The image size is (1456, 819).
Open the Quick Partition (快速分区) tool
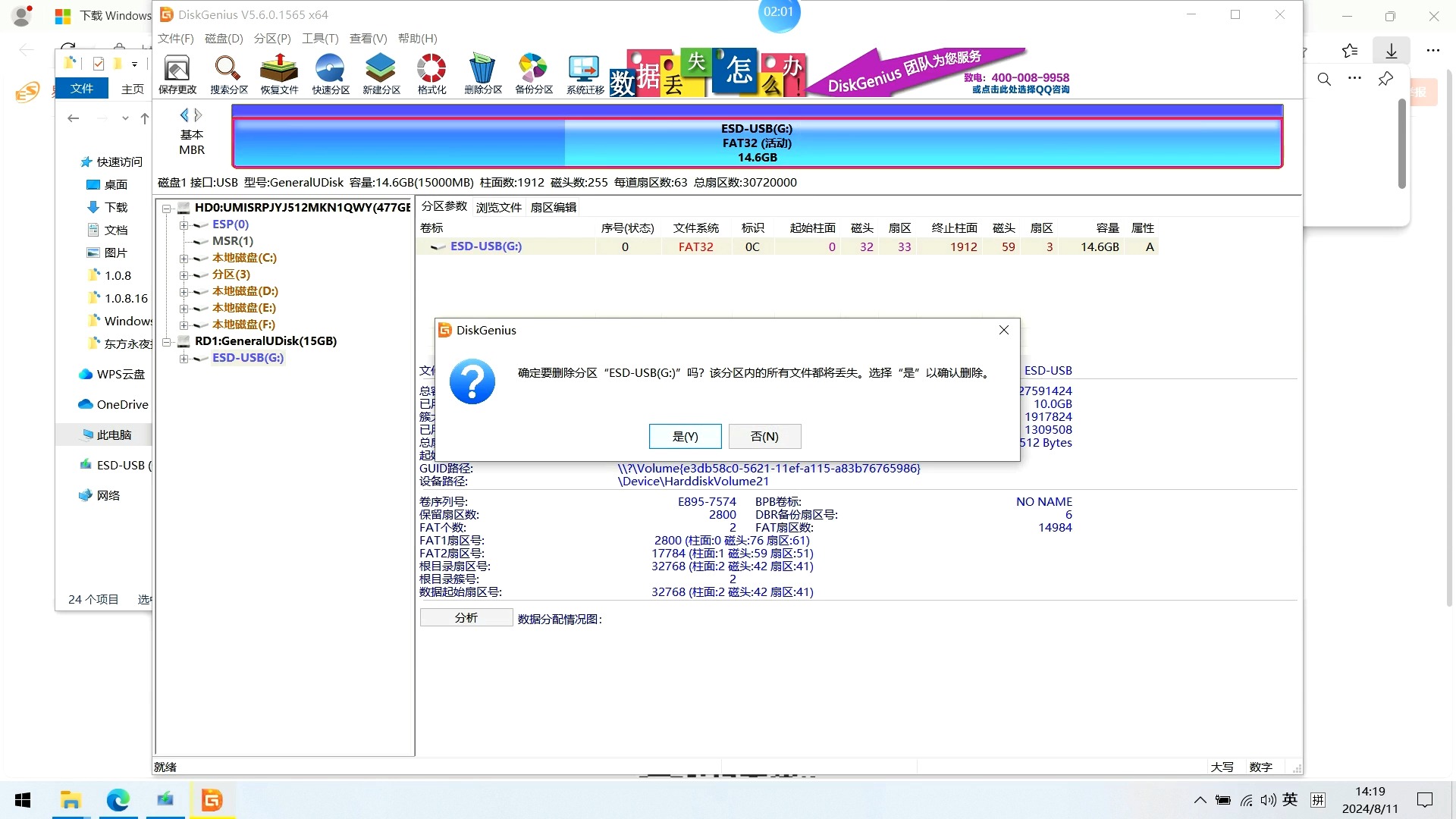[x=331, y=74]
